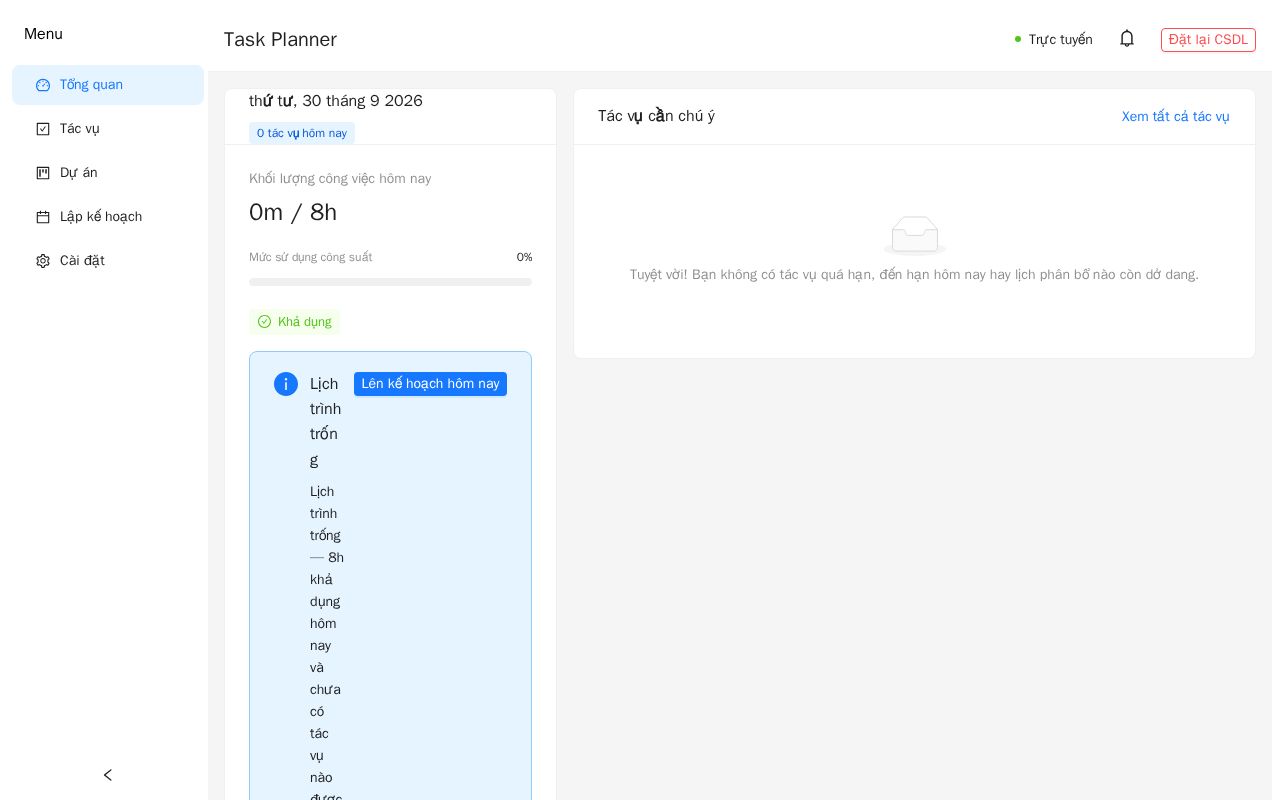
Task: Open Xem tất cả tác vụ link
Action: click(x=1176, y=117)
